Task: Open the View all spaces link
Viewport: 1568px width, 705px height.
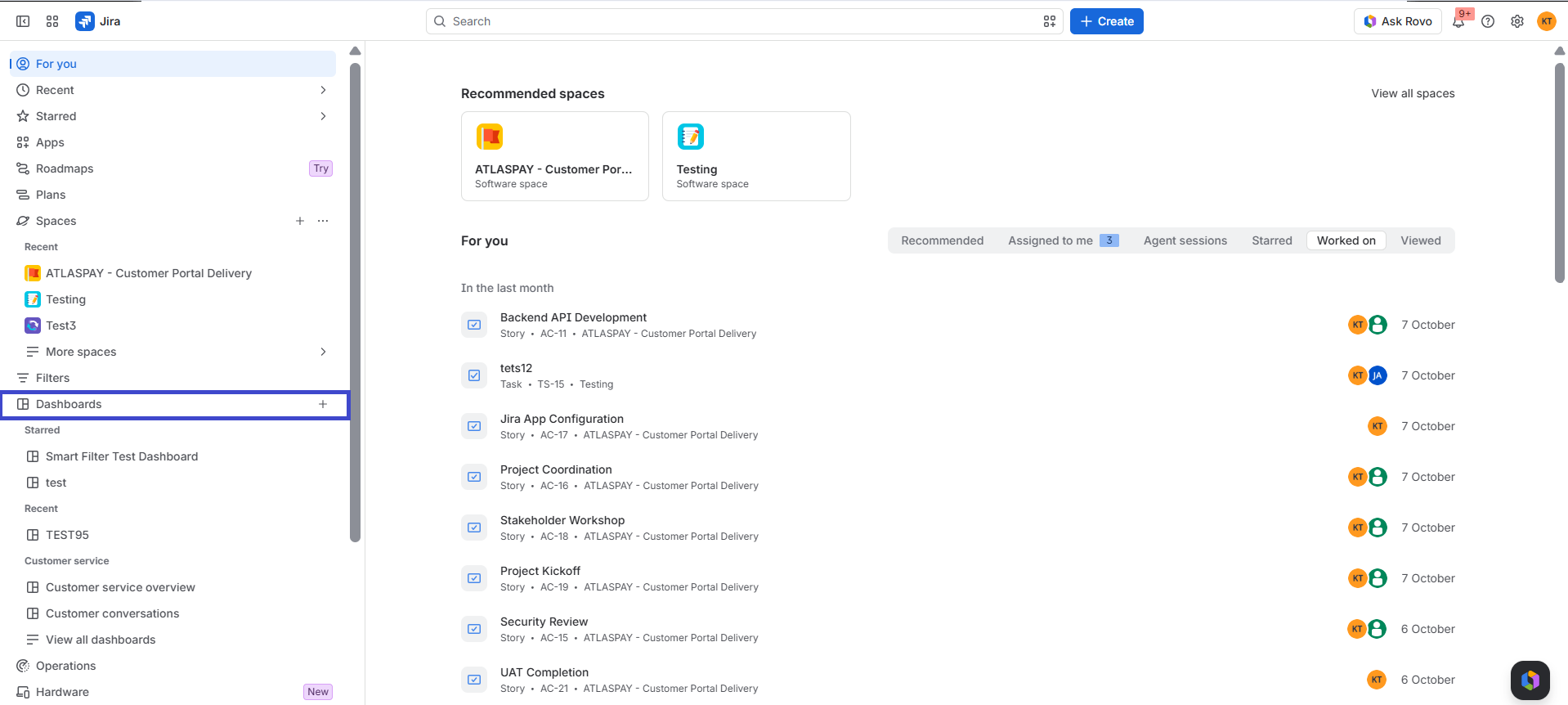Action: [1413, 93]
